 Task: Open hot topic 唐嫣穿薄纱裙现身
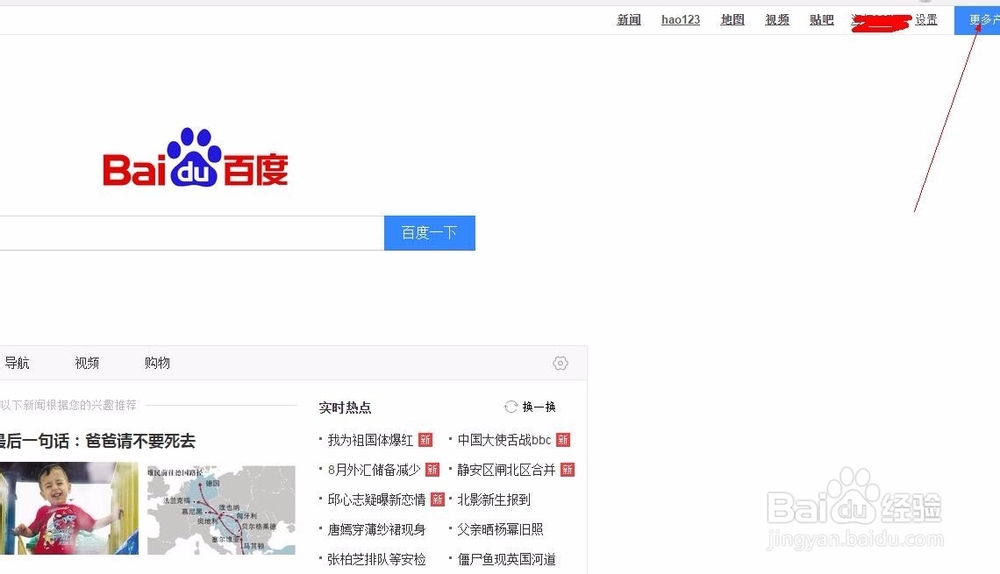point(376,529)
